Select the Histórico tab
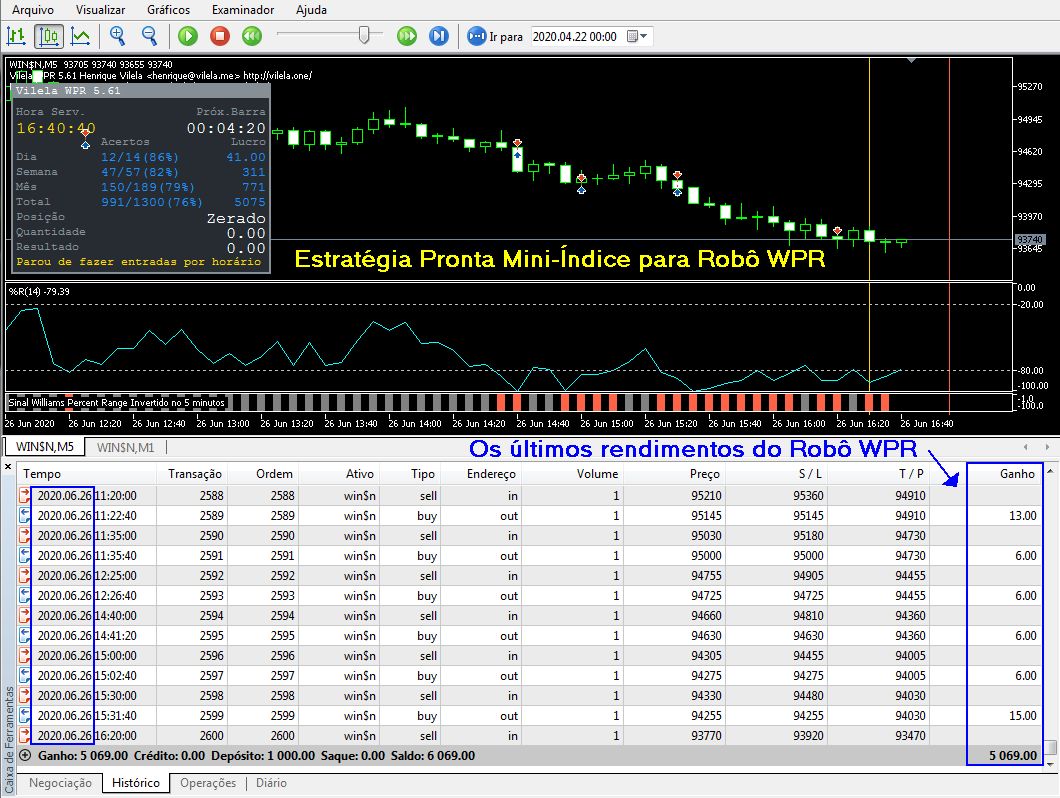This screenshot has width=1060, height=798. click(x=136, y=782)
